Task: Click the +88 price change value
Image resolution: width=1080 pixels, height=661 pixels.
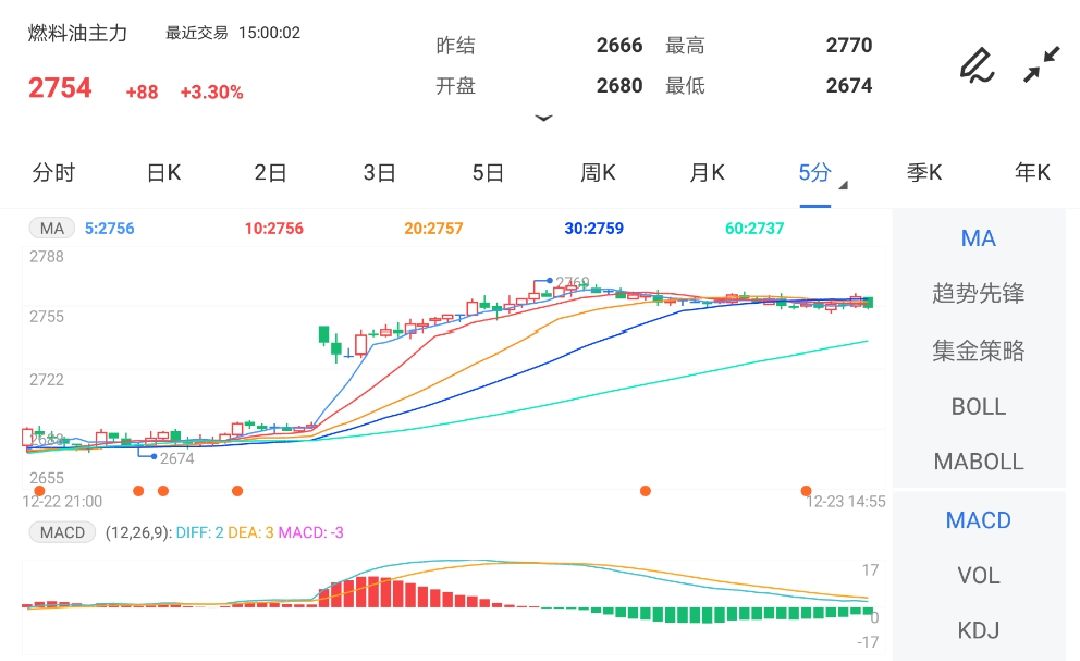Action: tap(142, 92)
